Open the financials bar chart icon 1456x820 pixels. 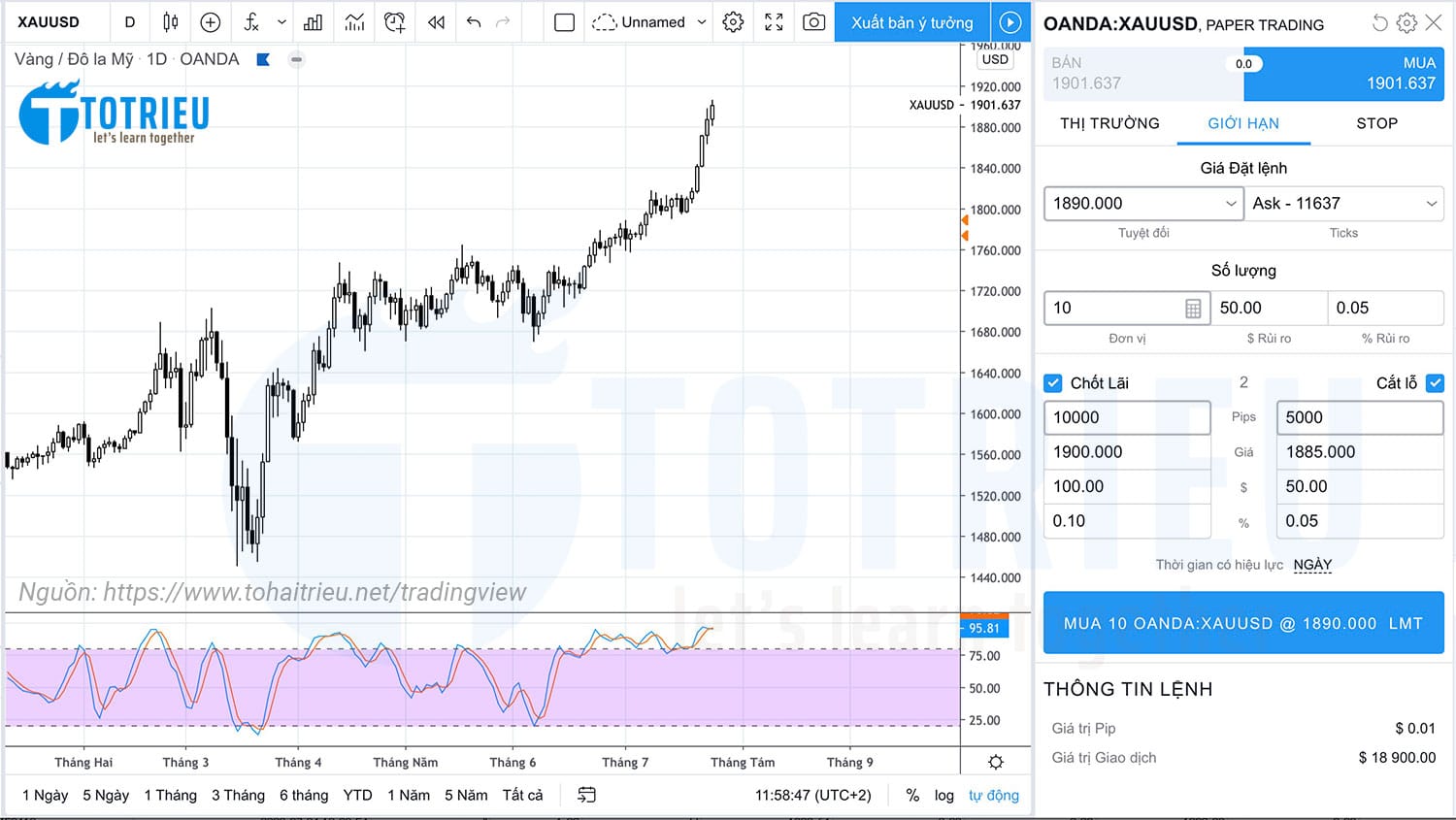[x=314, y=21]
